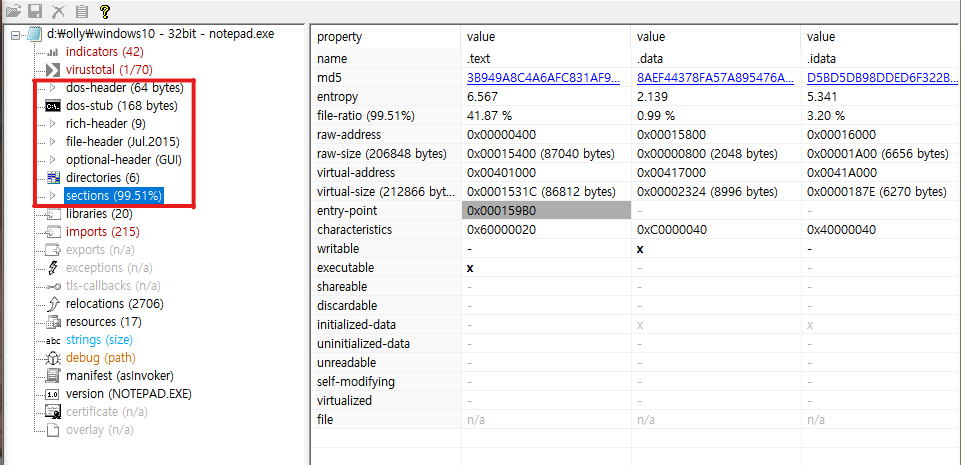Click the .text virtual-size 0x0001531C cell
This screenshot has height=465, width=961.
point(541,192)
